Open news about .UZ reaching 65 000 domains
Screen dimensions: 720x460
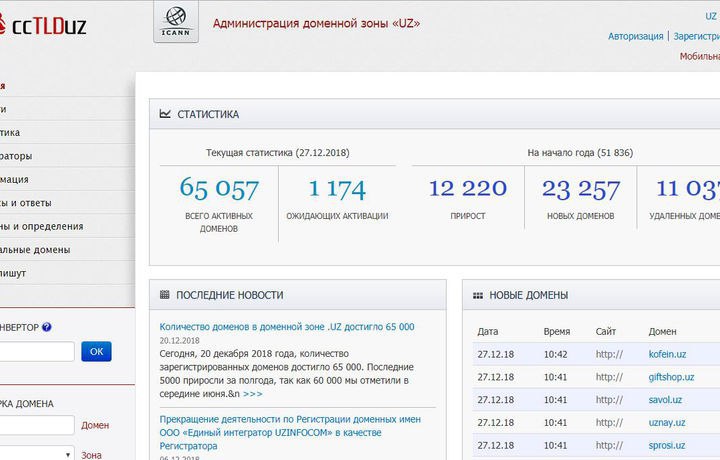tap(287, 327)
